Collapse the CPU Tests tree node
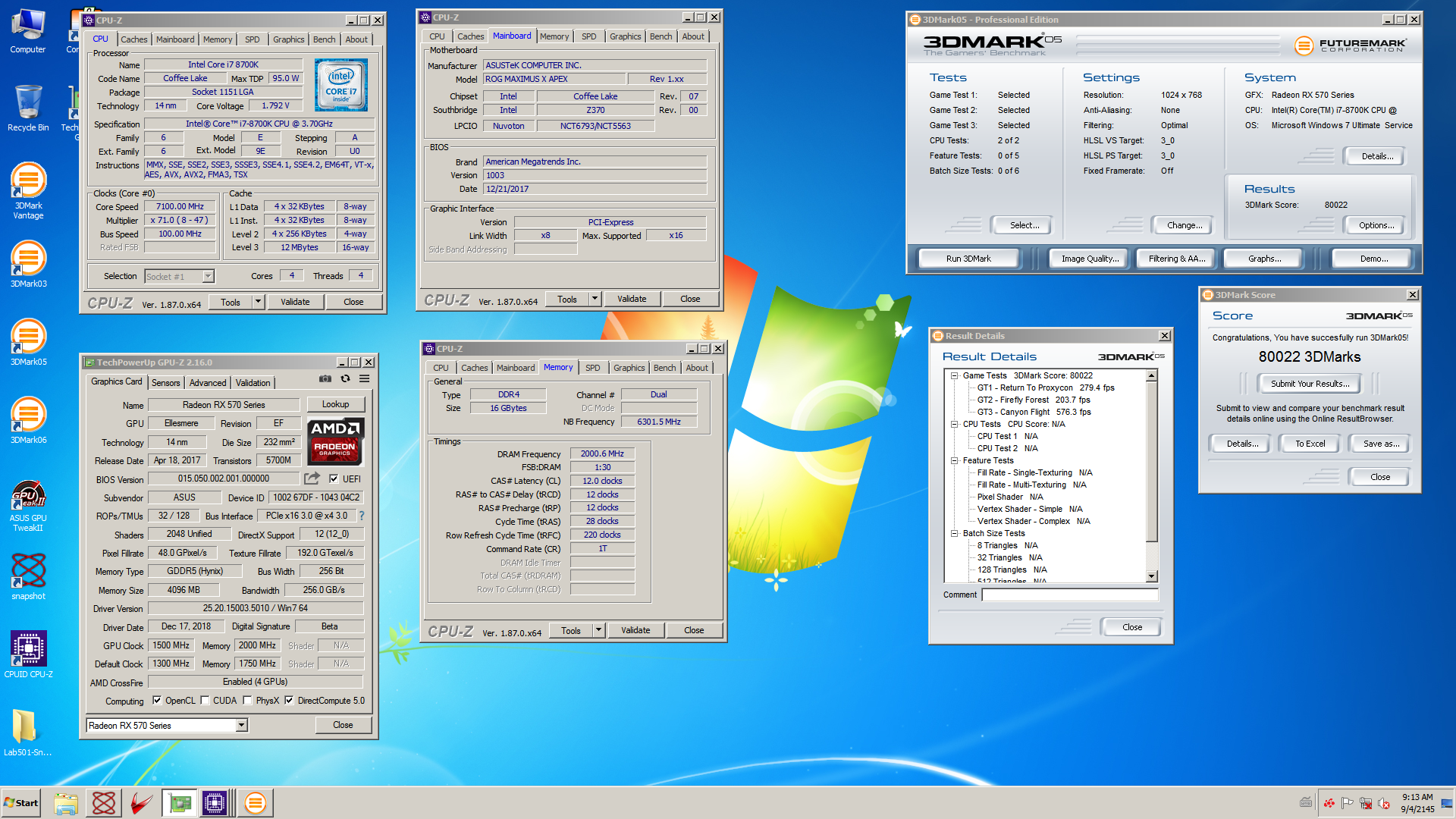The height and width of the screenshot is (819, 1456). pos(954,424)
